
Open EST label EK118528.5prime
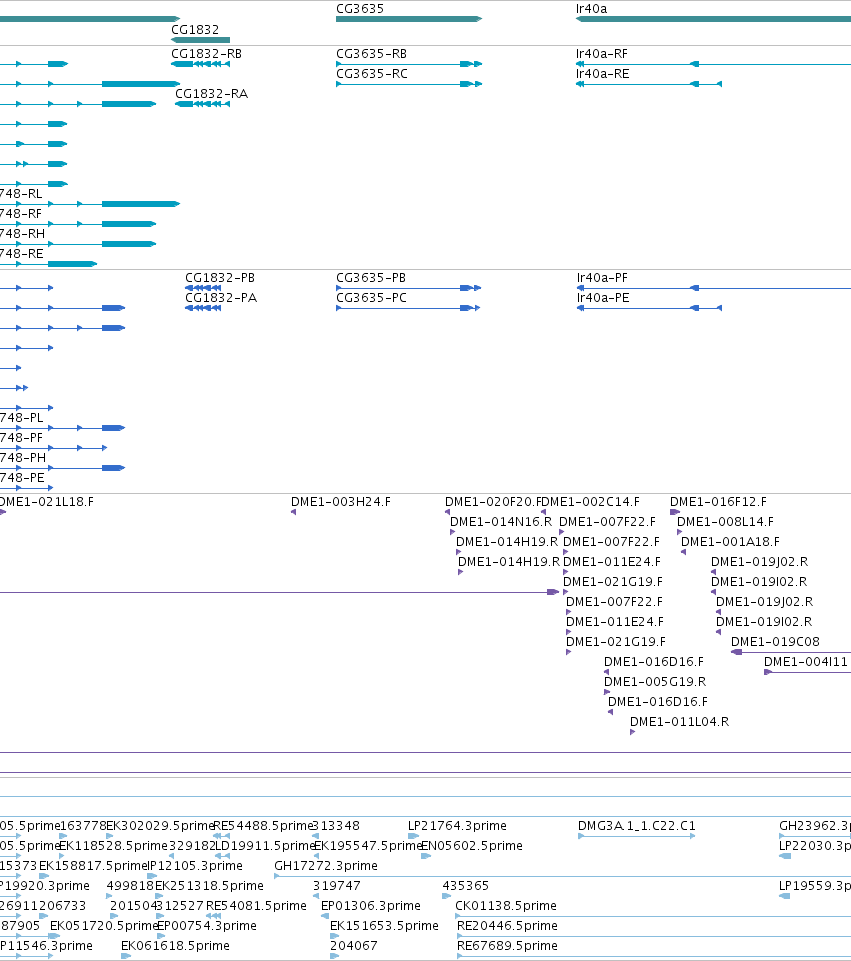[113, 846]
